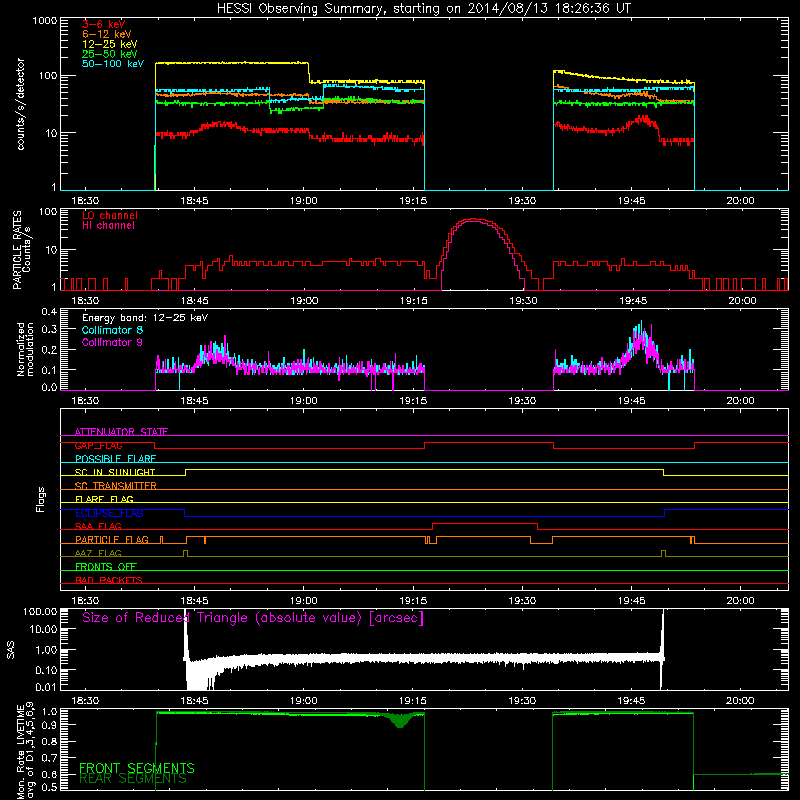Click the '100.00' tick on the SAS plot
This screenshot has height=800, width=800.
coord(40,611)
